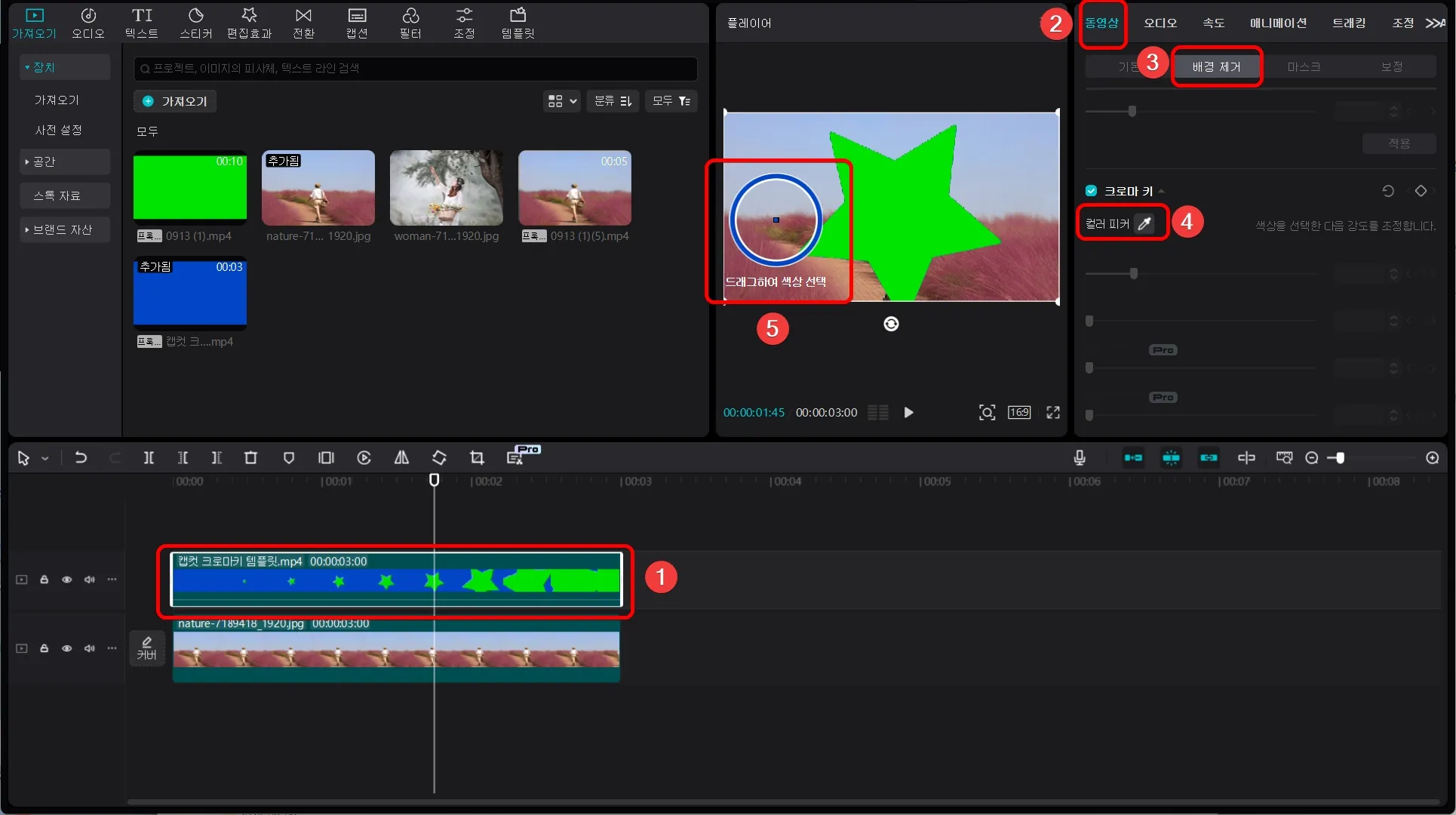The width and height of the screenshot is (1456, 815).
Task: Click the undo arrow in timeline toolbar
Action: pyautogui.click(x=81, y=458)
